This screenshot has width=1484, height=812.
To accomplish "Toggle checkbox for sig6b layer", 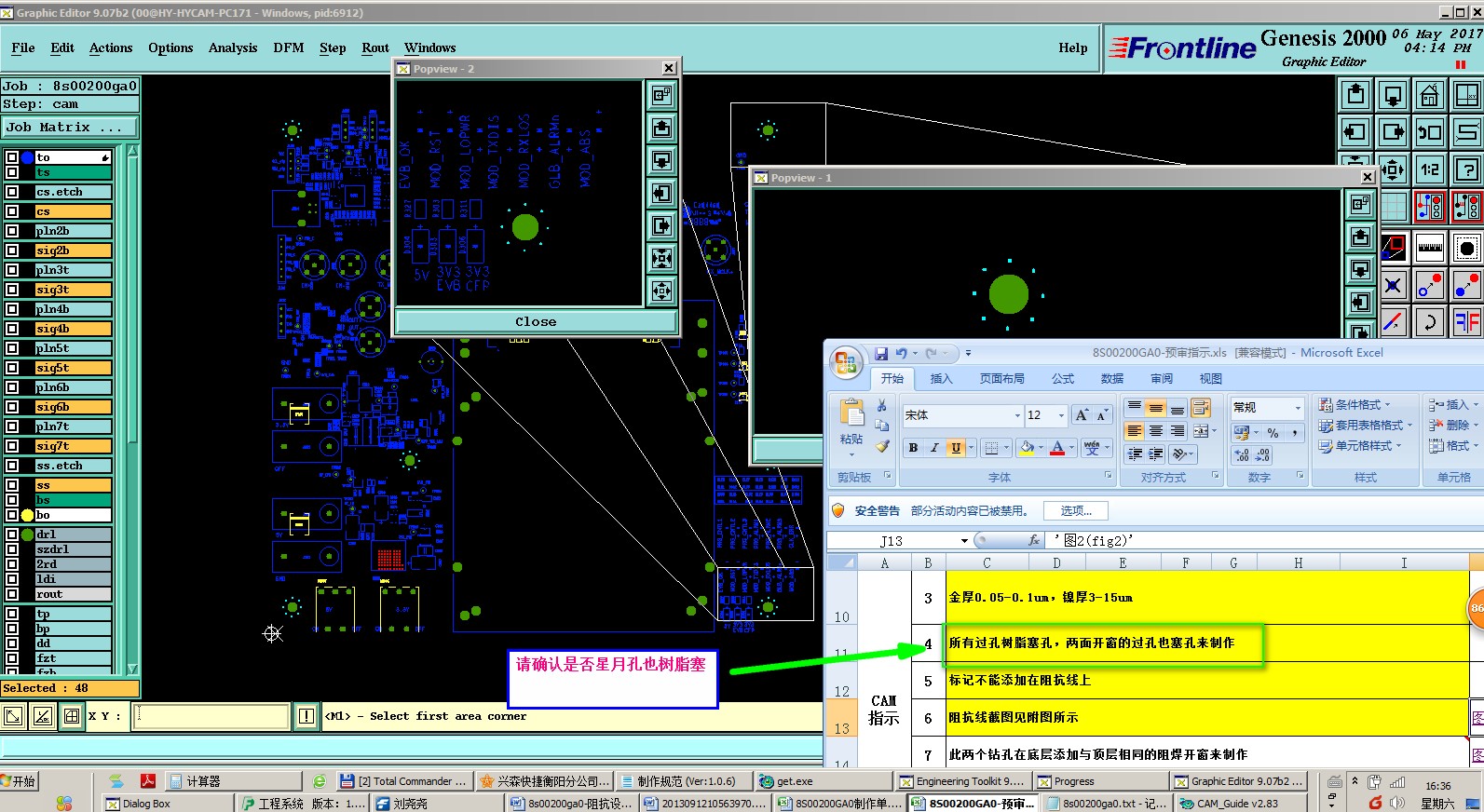I will (x=12, y=407).
